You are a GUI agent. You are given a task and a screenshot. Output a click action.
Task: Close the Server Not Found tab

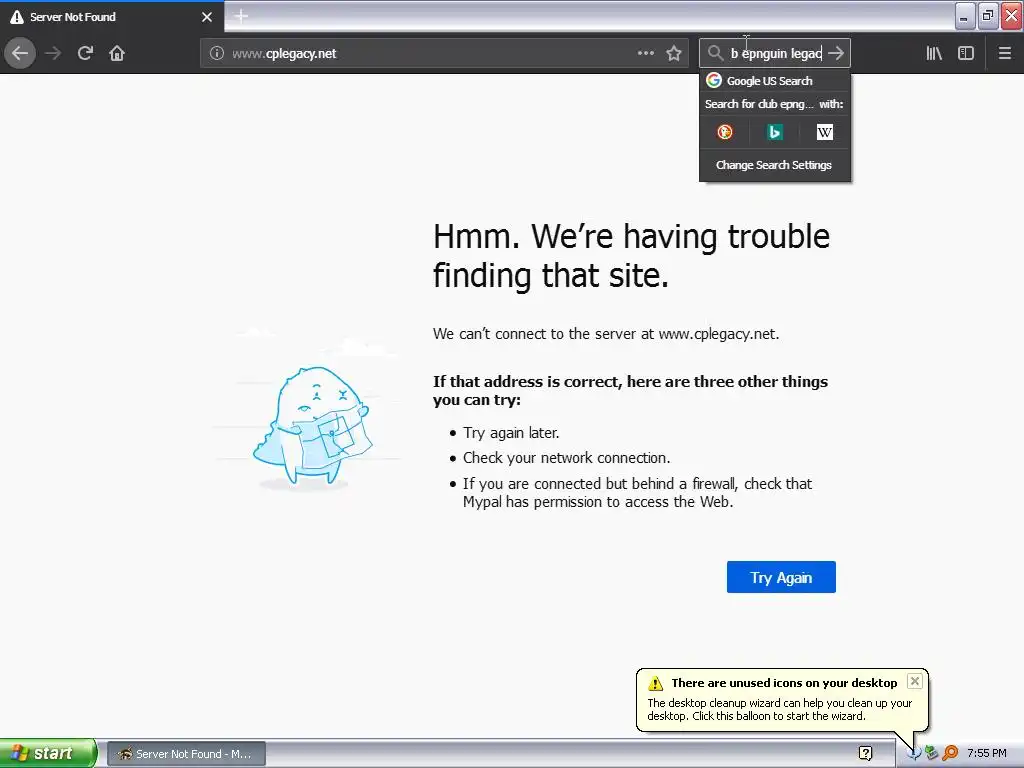[x=207, y=17]
